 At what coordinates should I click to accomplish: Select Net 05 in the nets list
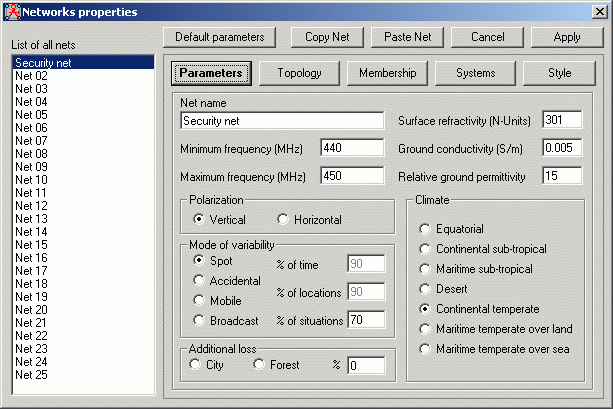tap(31, 115)
